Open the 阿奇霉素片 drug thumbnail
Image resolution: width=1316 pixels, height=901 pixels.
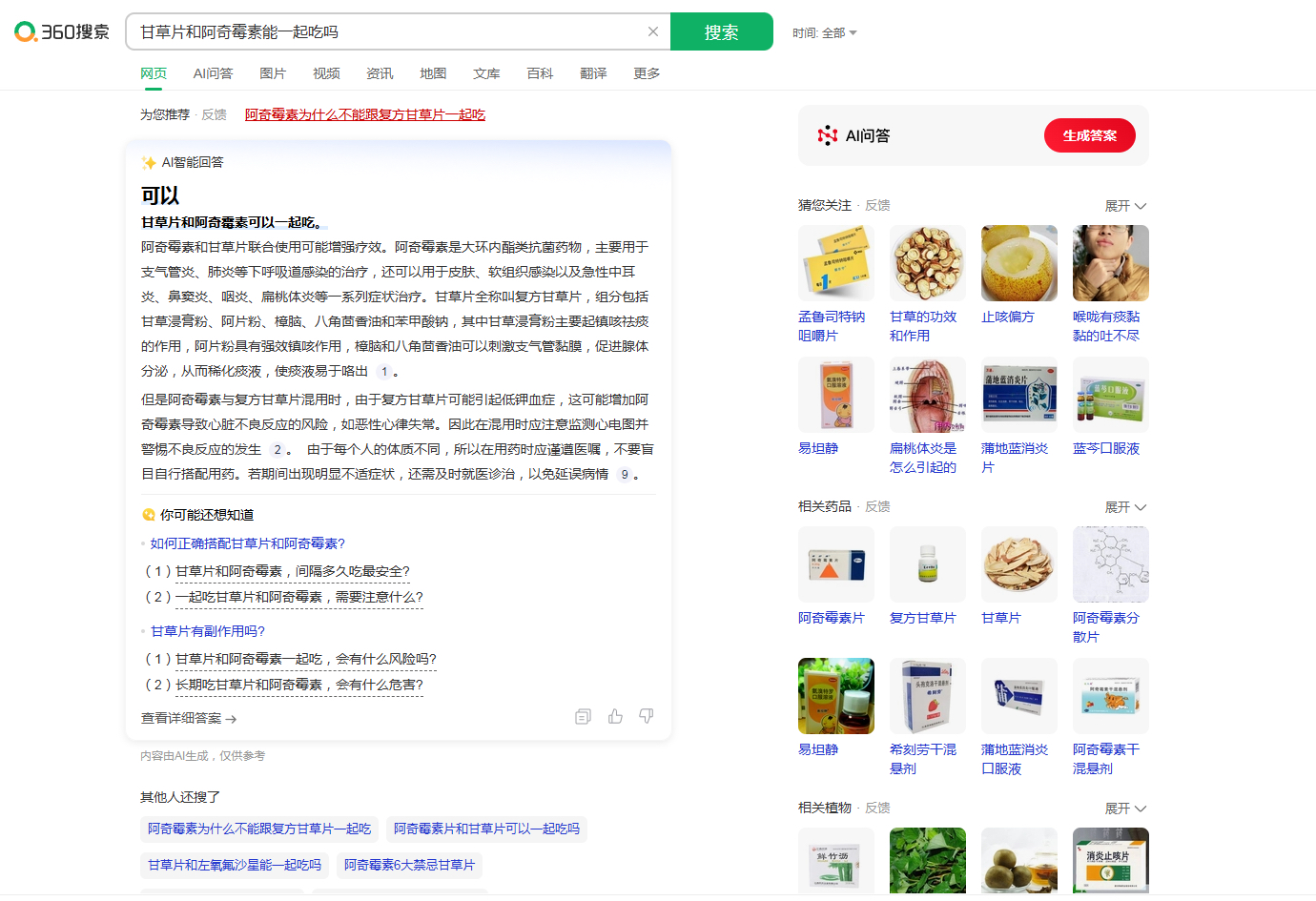pyautogui.click(x=836, y=564)
